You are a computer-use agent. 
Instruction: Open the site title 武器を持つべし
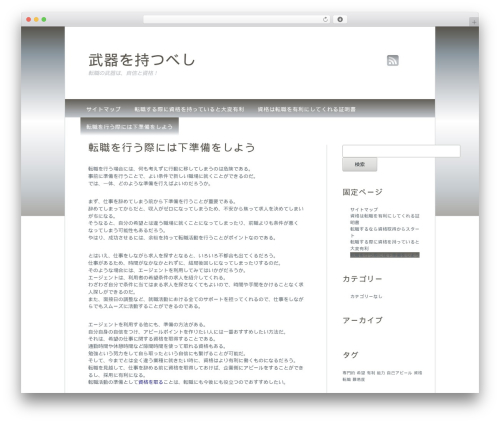tap(142, 60)
